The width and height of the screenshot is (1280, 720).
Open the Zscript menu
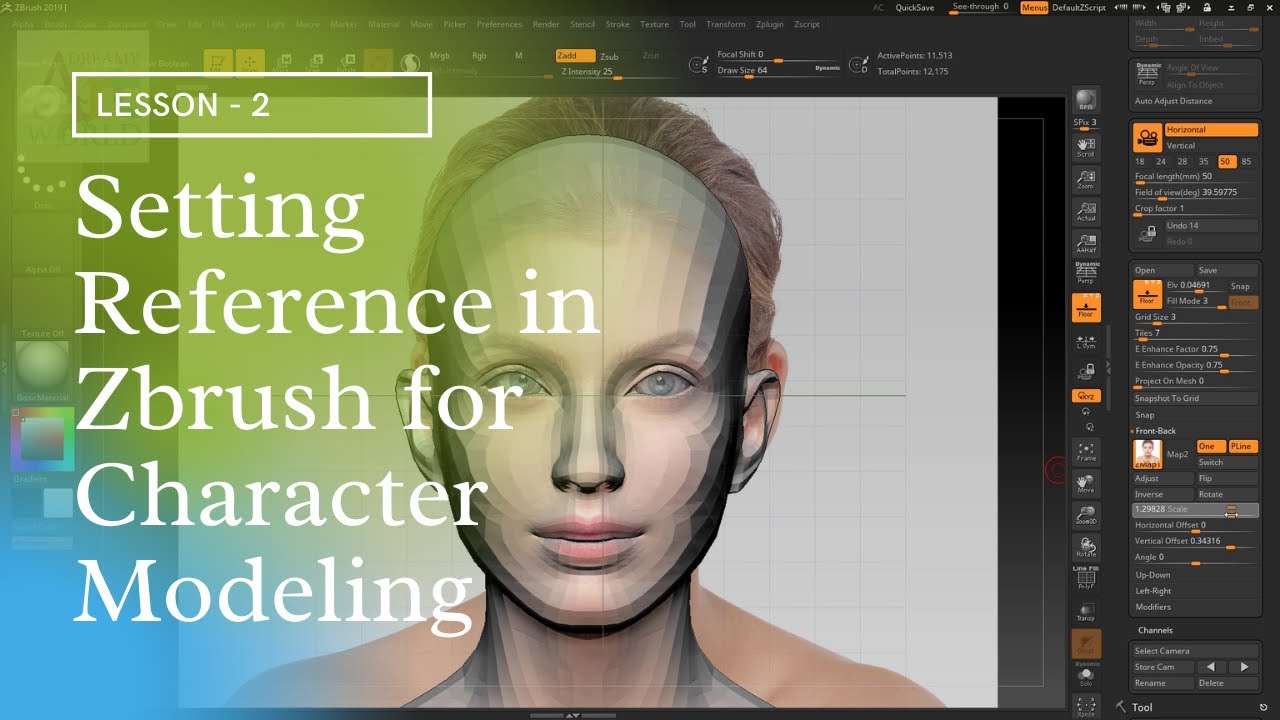click(x=807, y=24)
